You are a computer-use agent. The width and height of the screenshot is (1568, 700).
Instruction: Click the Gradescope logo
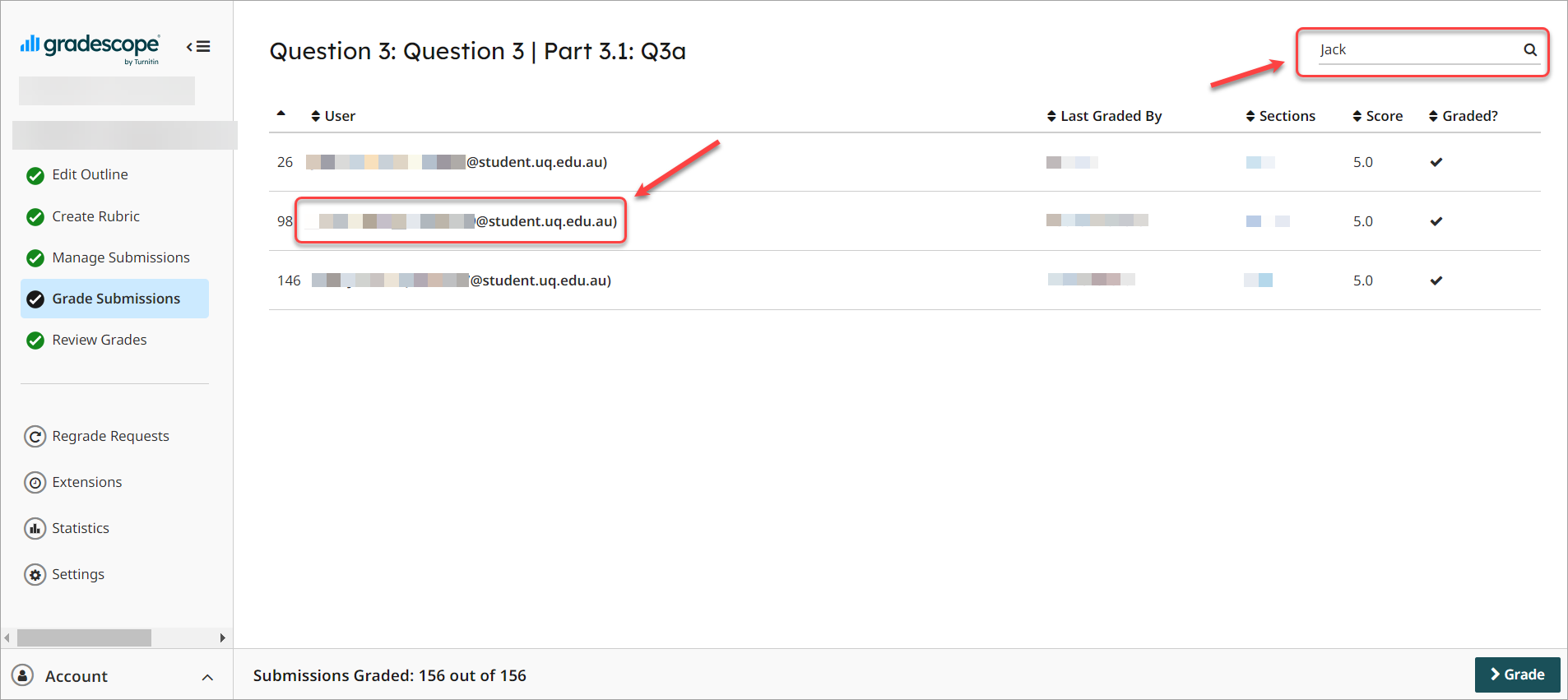(x=90, y=47)
